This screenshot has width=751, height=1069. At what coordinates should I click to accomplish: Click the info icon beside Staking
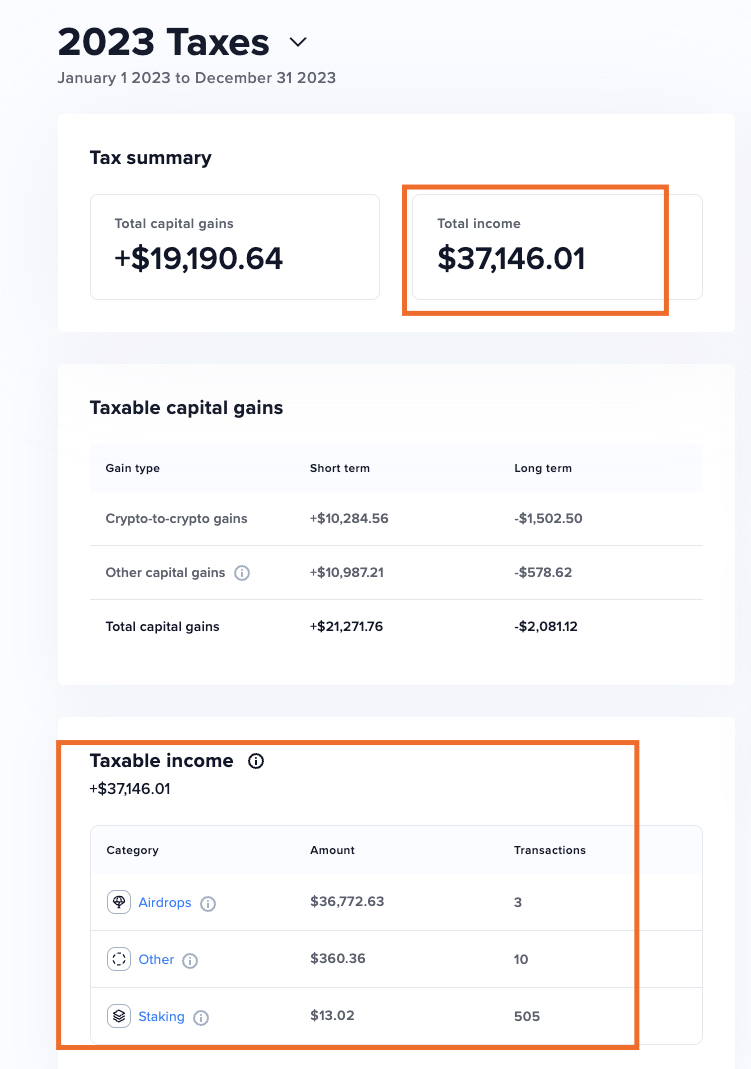click(201, 1017)
